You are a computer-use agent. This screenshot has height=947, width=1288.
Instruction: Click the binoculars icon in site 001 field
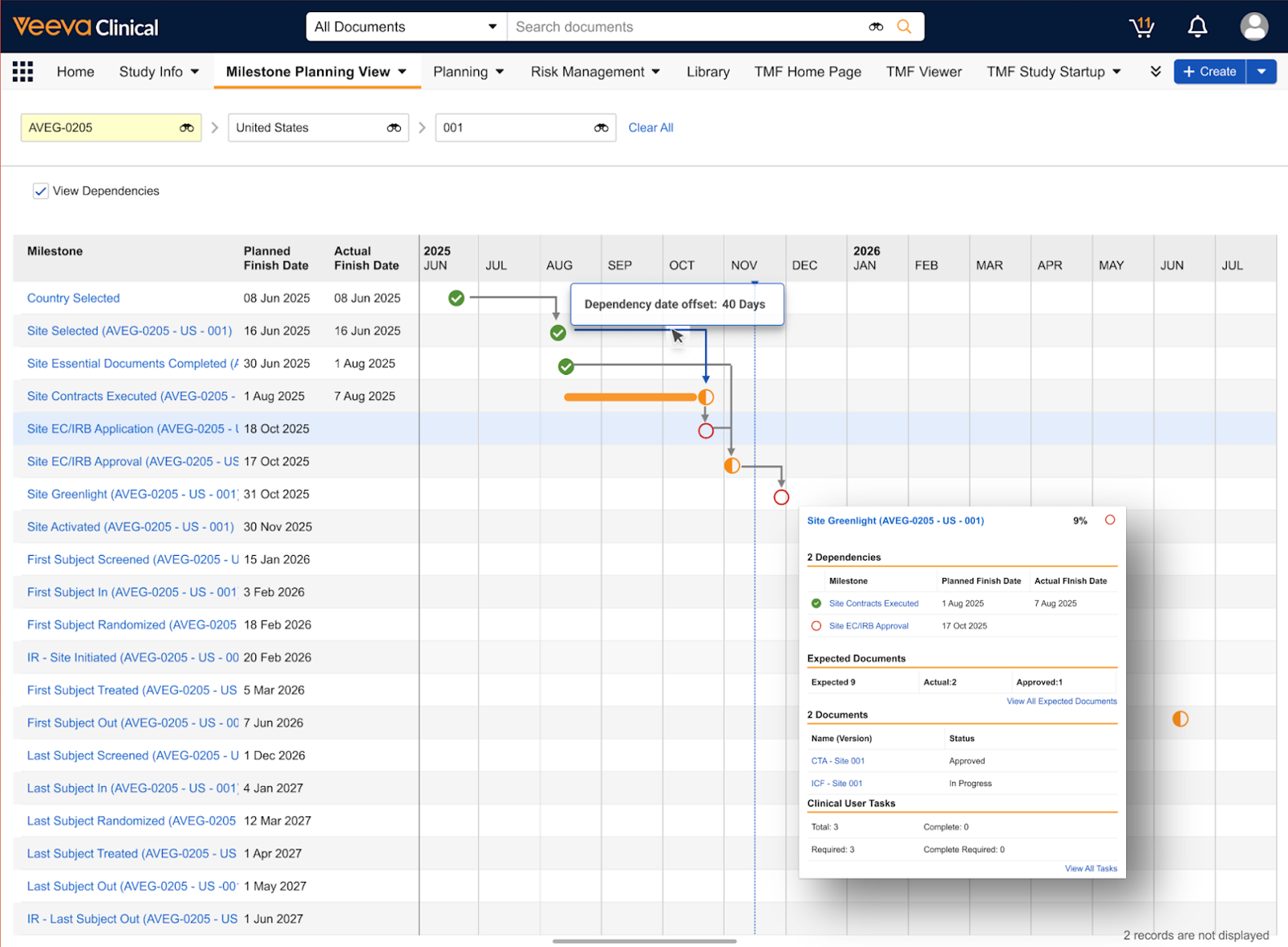click(601, 128)
